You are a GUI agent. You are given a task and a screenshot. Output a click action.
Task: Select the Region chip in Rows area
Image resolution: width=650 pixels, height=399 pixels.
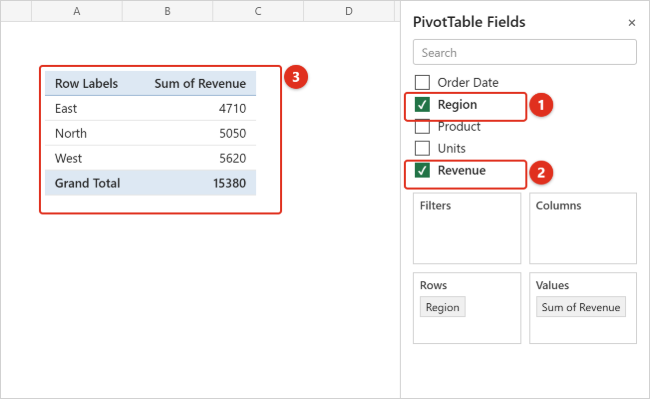pos(442,307)
